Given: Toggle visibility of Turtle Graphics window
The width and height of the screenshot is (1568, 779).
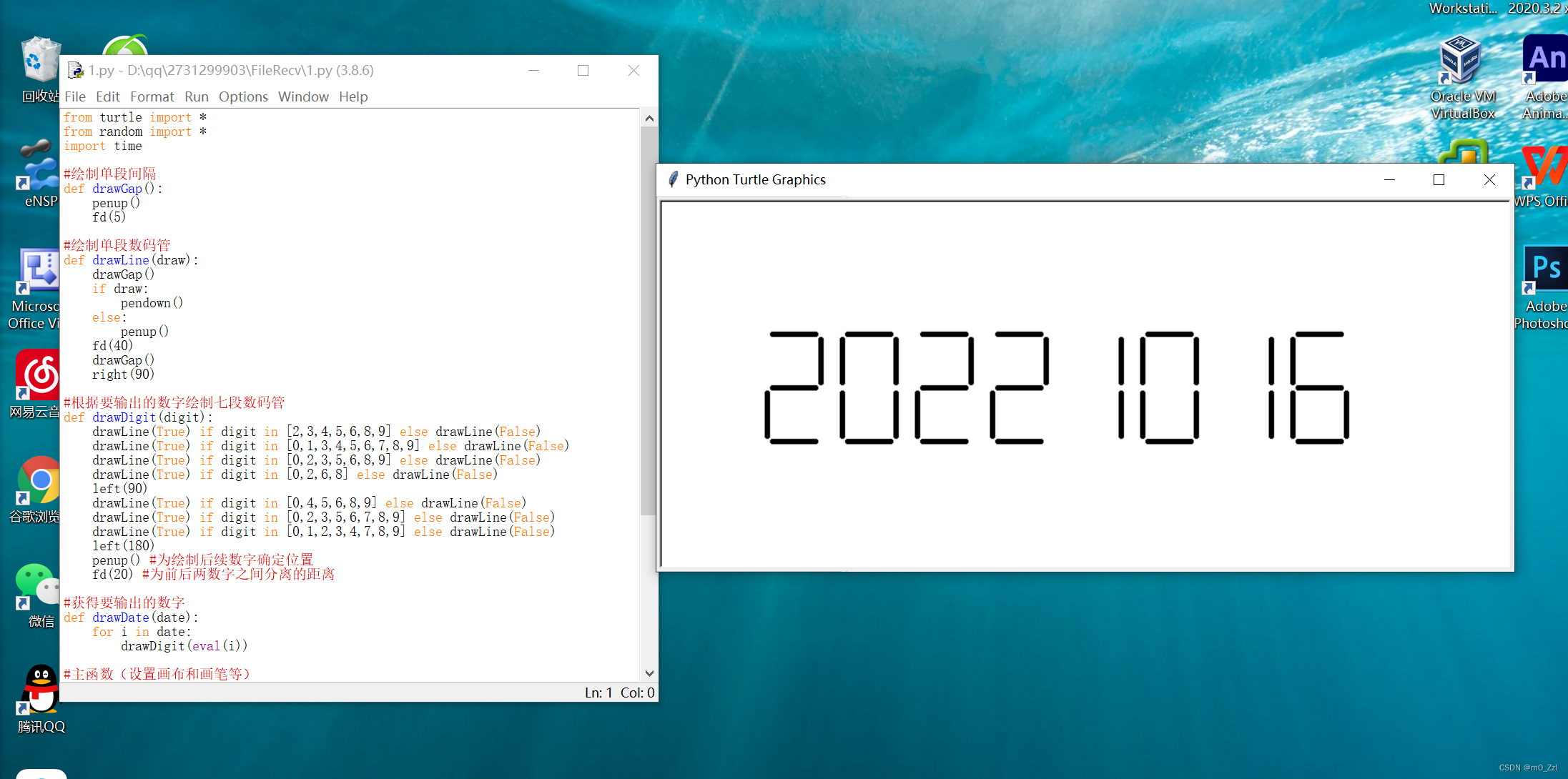Looking at the screenshot, I should (x=1390, y=179).
